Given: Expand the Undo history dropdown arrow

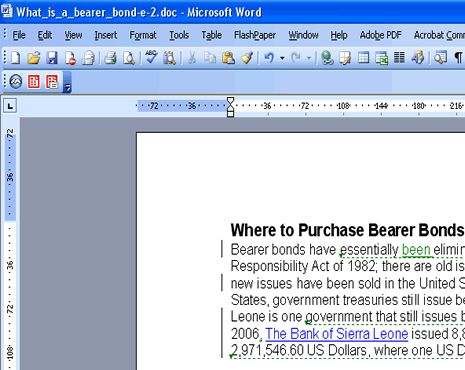Looking at the screenshot, I should point(282,58).
